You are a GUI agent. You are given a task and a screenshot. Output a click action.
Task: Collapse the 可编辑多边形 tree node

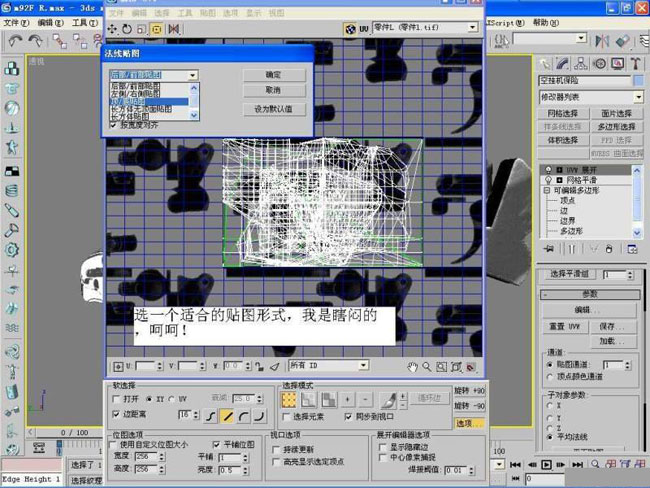point(547,190)
